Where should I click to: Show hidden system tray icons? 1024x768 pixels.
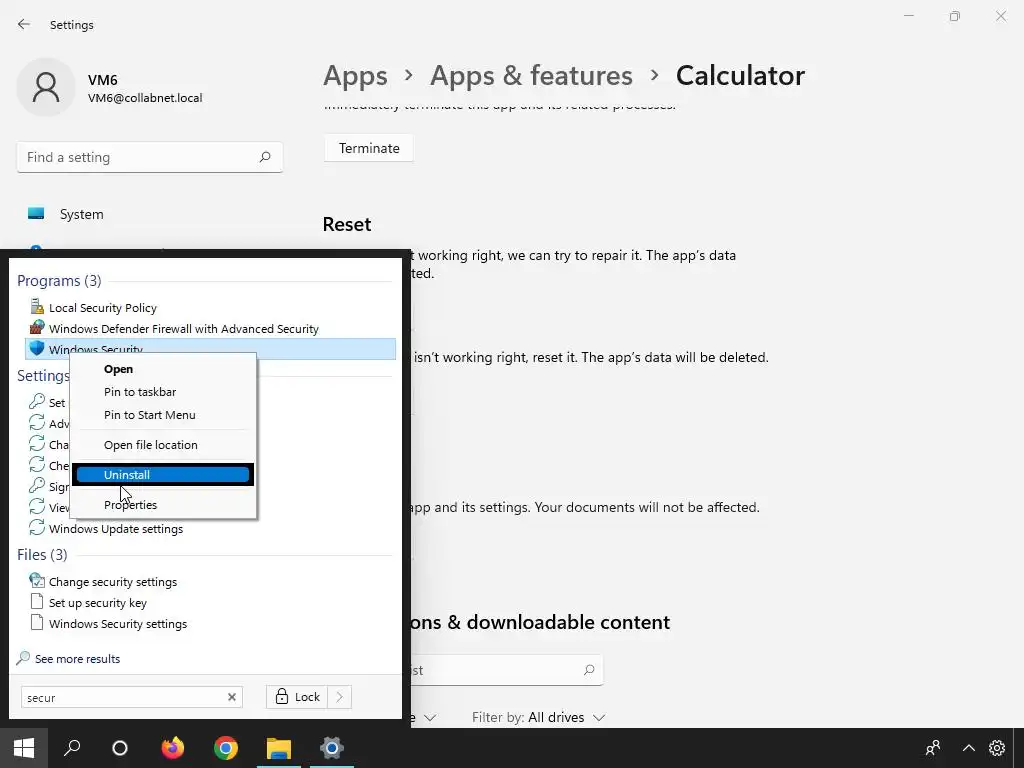(968, 748)
